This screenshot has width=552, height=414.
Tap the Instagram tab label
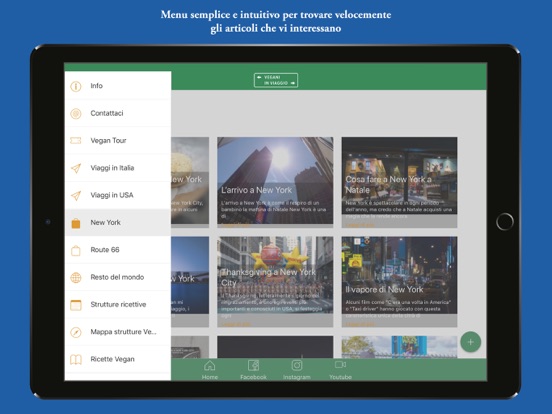click(x=297, y=377)
